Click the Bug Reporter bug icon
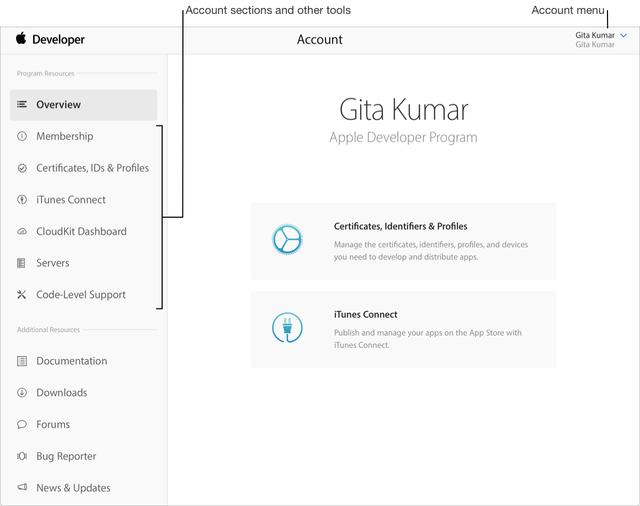 (x=22, y=456)
